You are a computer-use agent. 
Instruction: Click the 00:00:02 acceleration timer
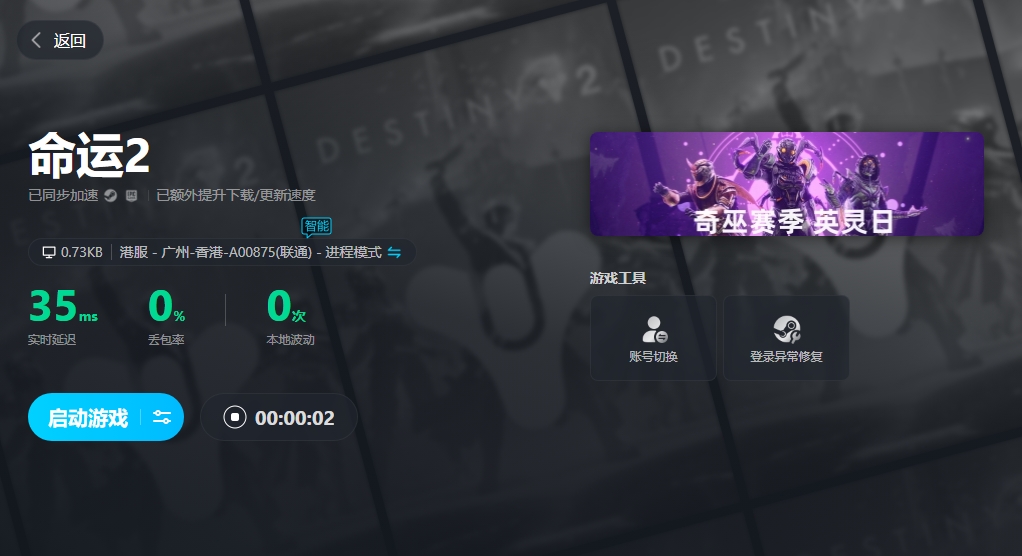(x=295, y=418)
